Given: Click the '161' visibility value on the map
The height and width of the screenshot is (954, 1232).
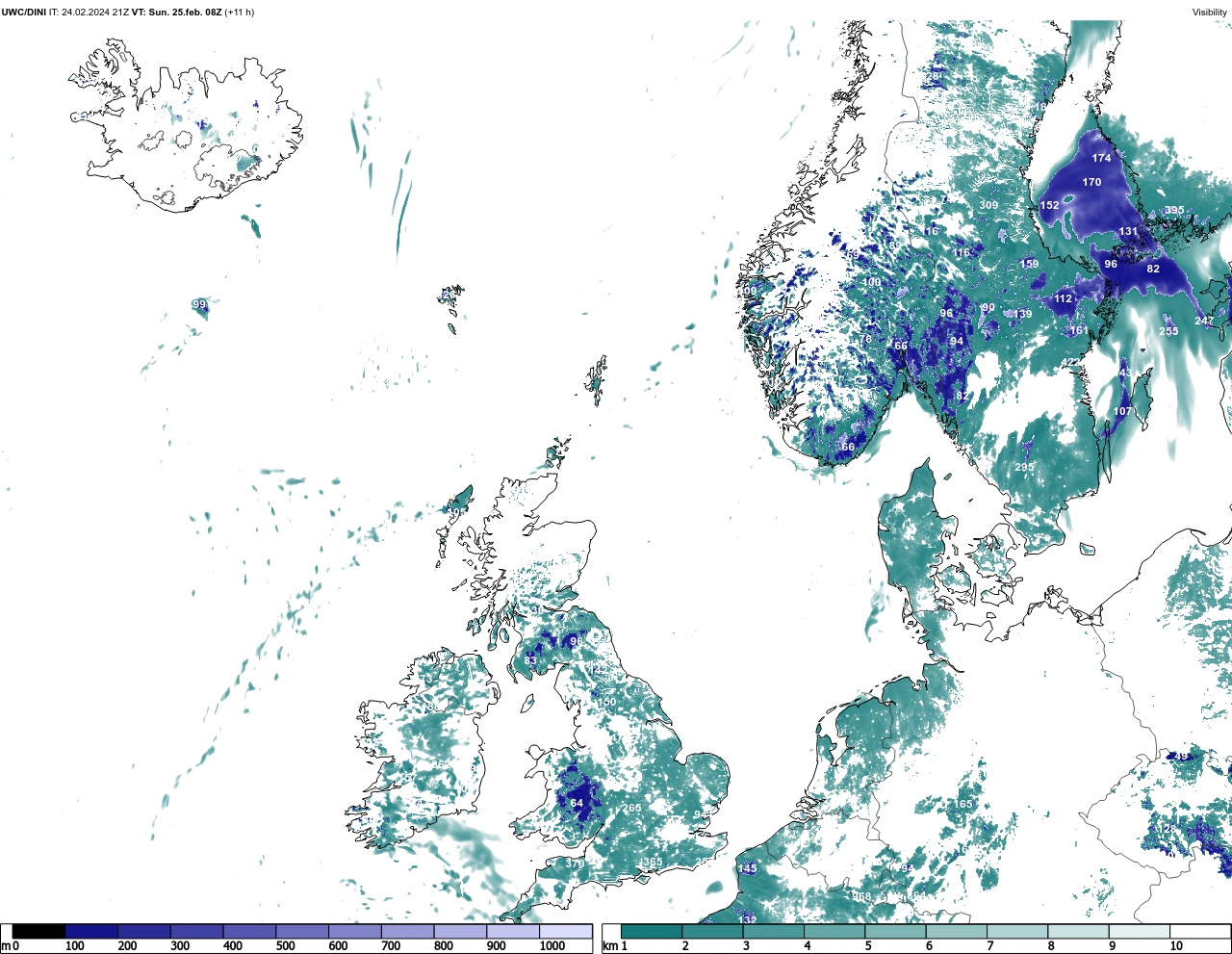Looking at the screenshot, I should [1079, 330].
